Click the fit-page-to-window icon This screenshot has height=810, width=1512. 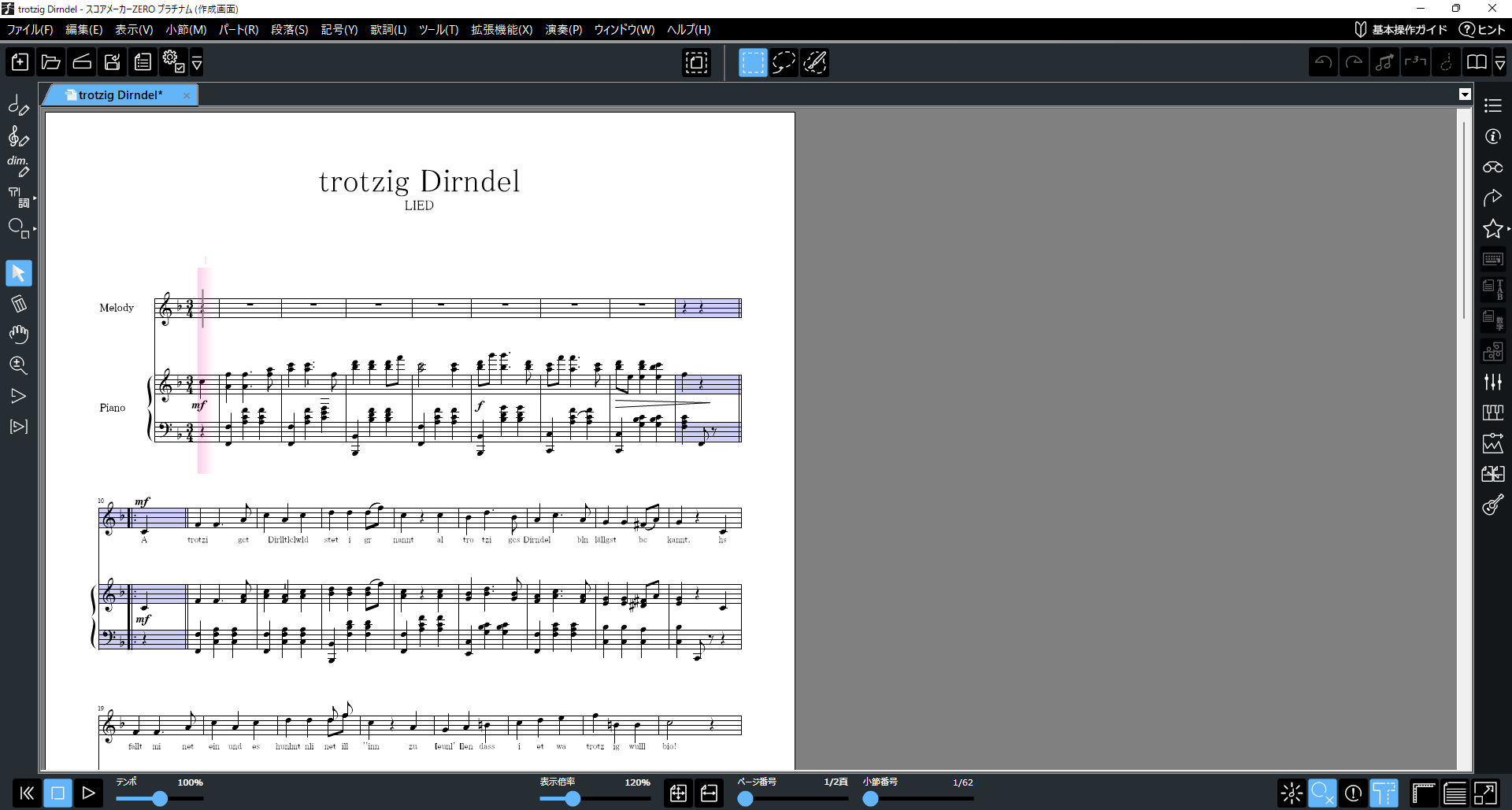pyautogui.click(x=678, y=793)
